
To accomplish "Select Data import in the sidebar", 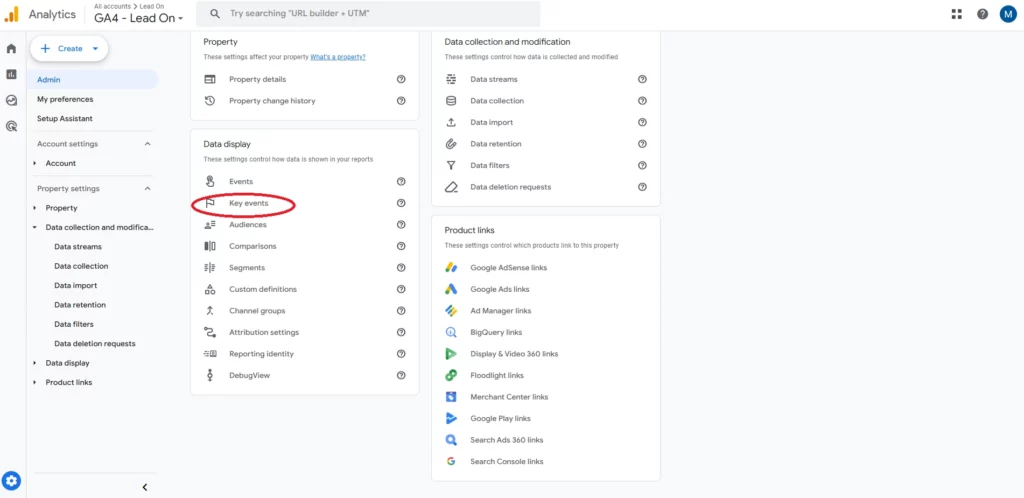I will coord(76,285).
